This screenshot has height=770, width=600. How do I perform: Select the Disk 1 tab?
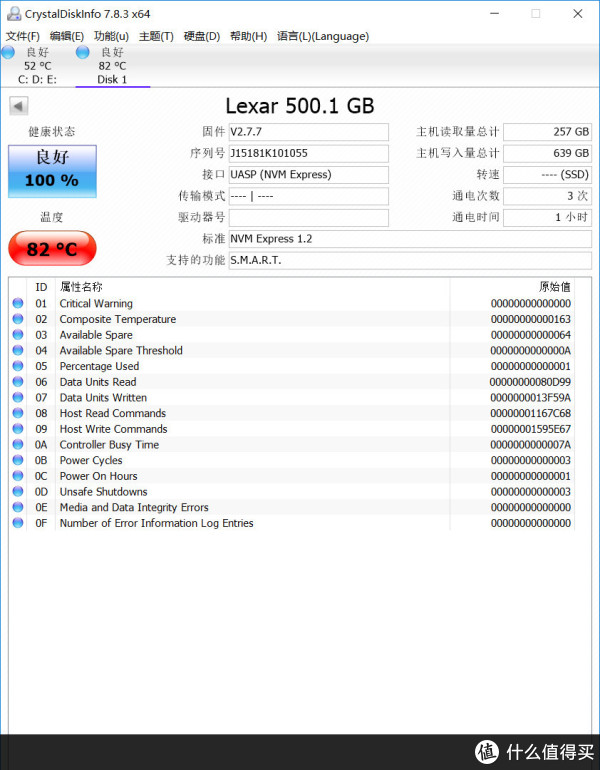[x=112, y=66]
